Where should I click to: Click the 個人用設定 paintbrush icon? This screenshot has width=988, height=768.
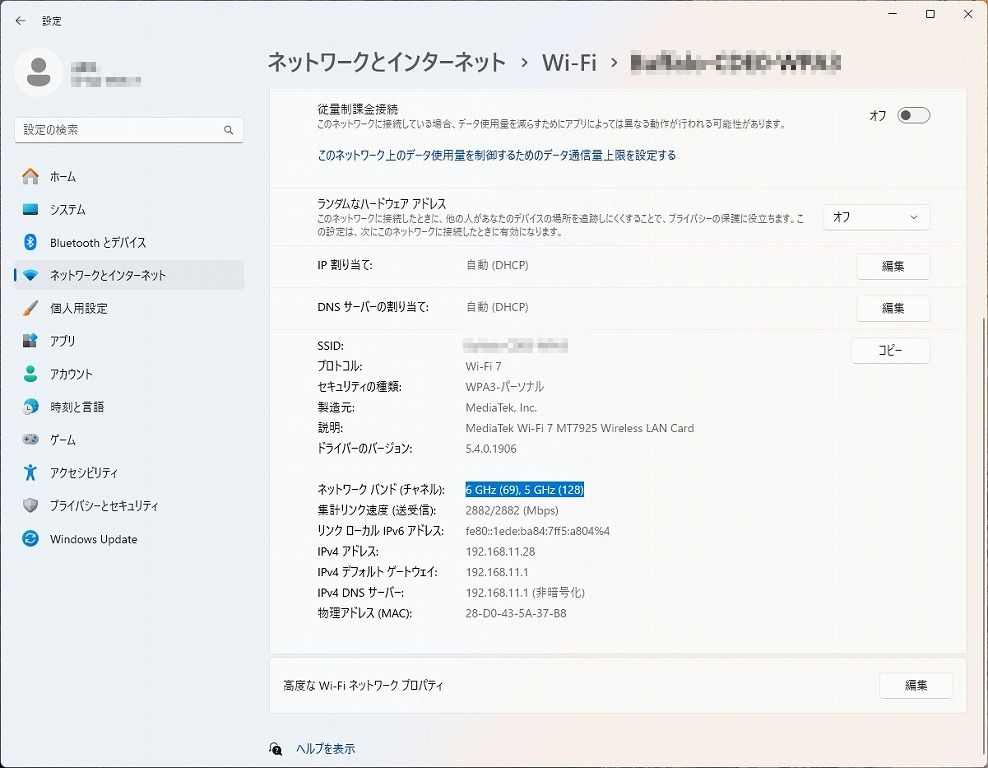[30, 308]
